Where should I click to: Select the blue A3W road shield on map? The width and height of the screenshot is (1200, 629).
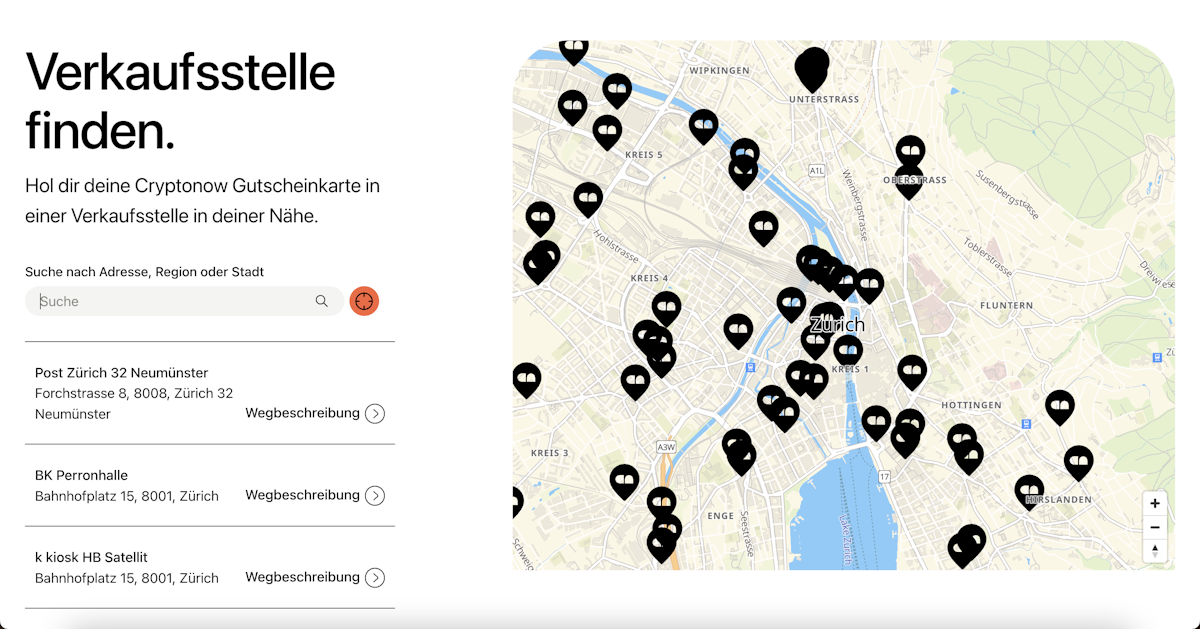[667, 446]
